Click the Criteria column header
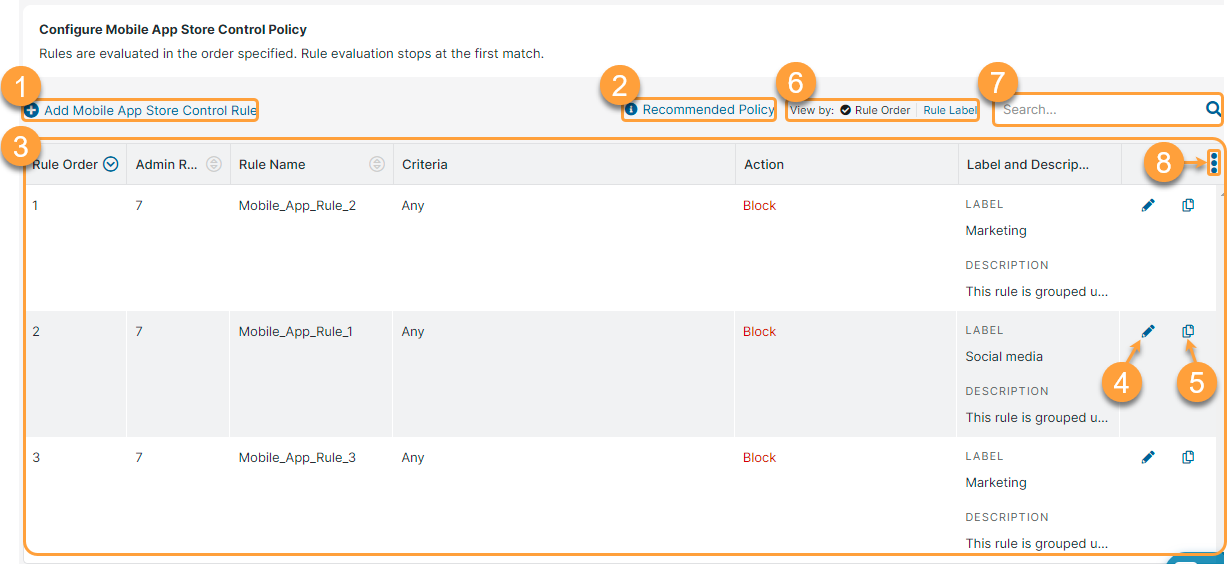This screenshot has width=1227, height=564. 425,165
